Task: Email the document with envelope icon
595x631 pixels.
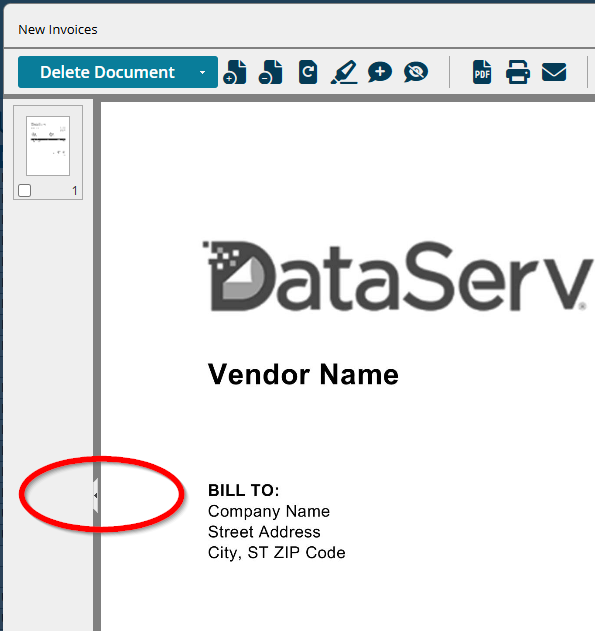Action: click(554, 72)
